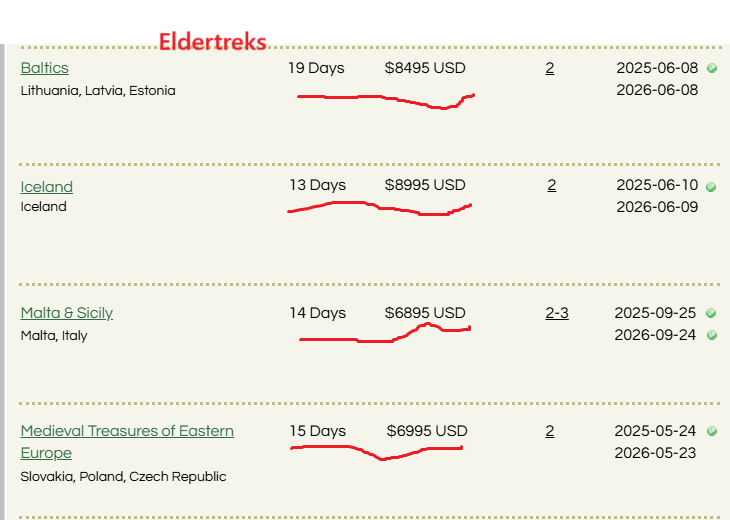This screenshot has width=730, height=520.
Task: Click green availability dot beside 2025-05-24
Action: pyautogui.click(x=712, y=431)
